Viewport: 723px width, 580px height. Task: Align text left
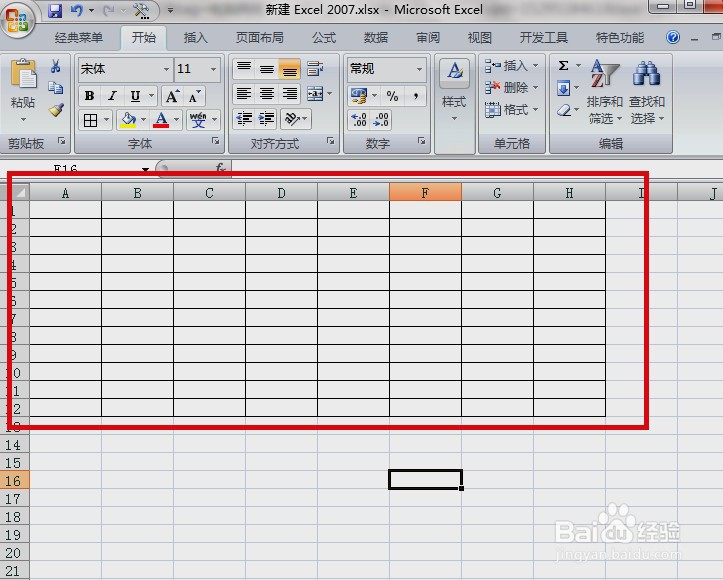pyautogui.click(x=244, y=94)
